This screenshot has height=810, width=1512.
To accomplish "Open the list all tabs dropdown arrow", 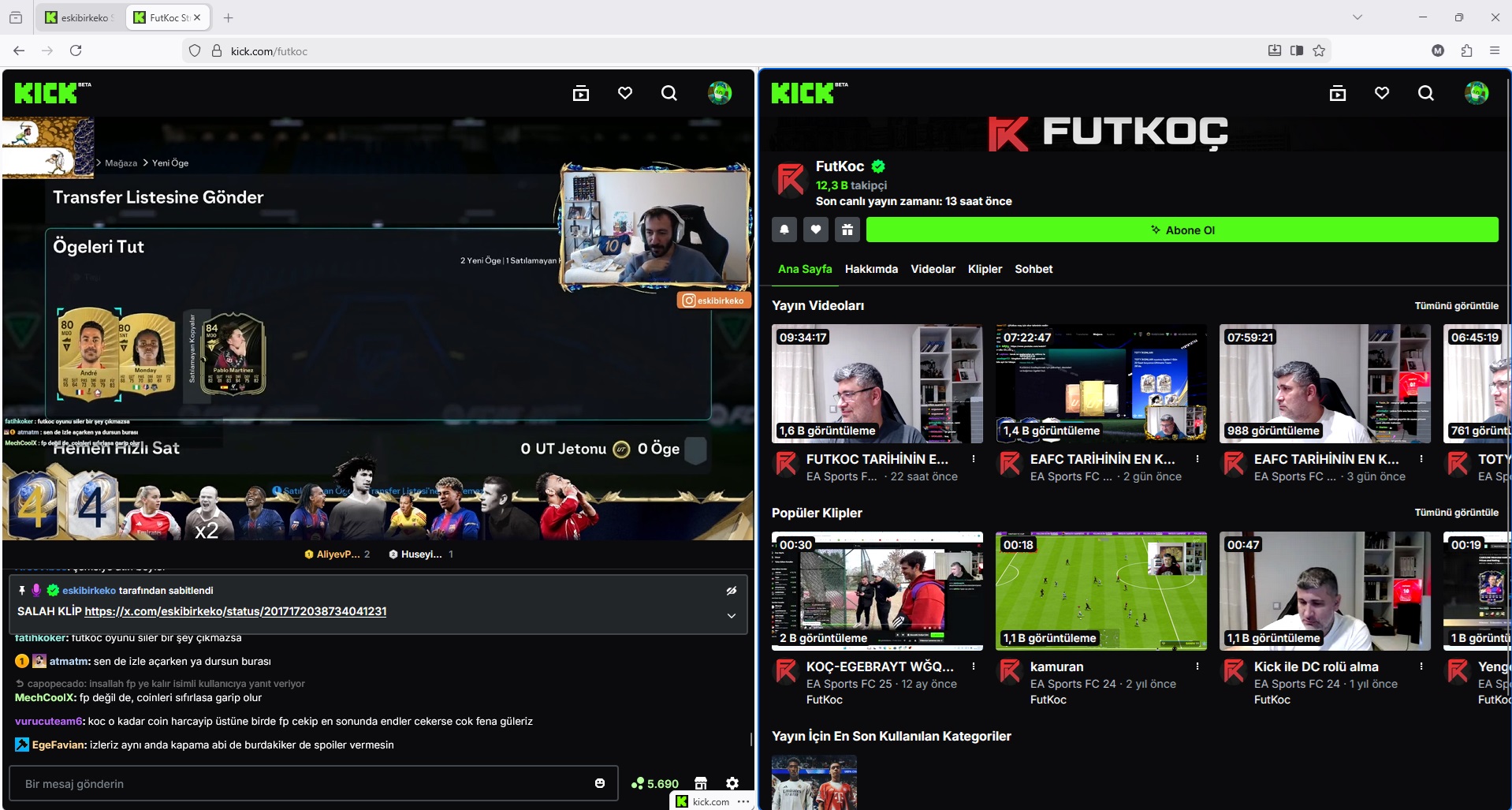I will pos(1357,17).
